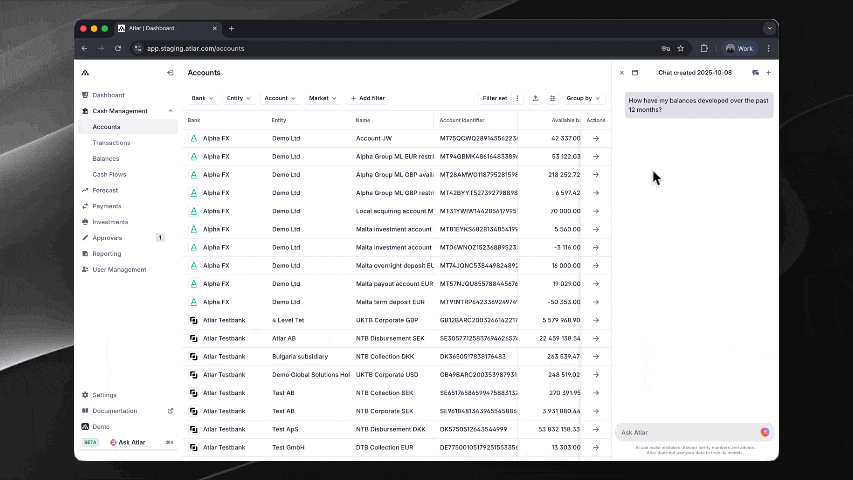853x480 pixels.
Task: Open Cash Flows in the sidebar
Action: (109, 174)
